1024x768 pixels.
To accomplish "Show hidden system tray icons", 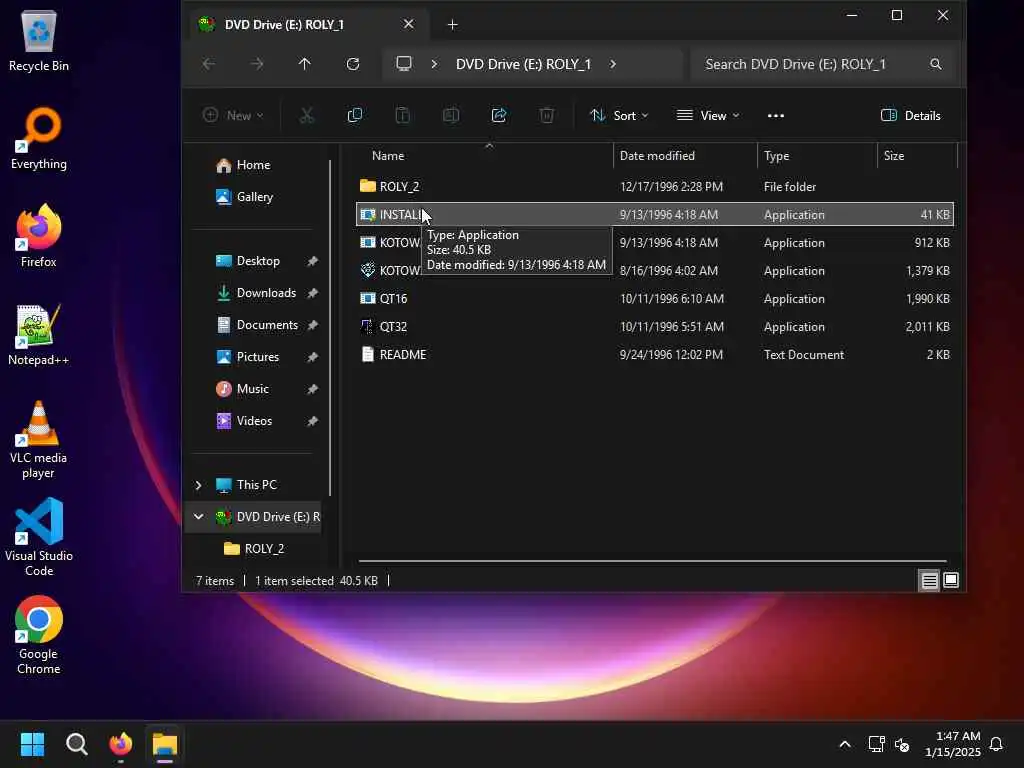I will [844, 744].
